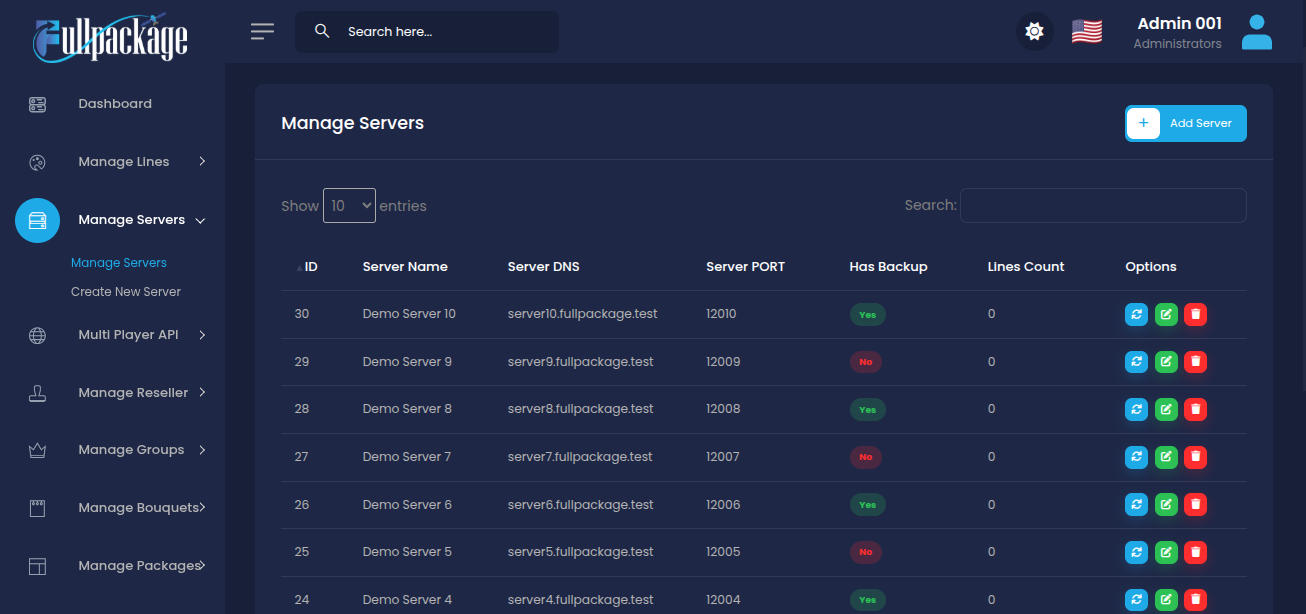Go to the Dashboard page
Screen dimensions: 1306x614
click(x=115, y=104)
